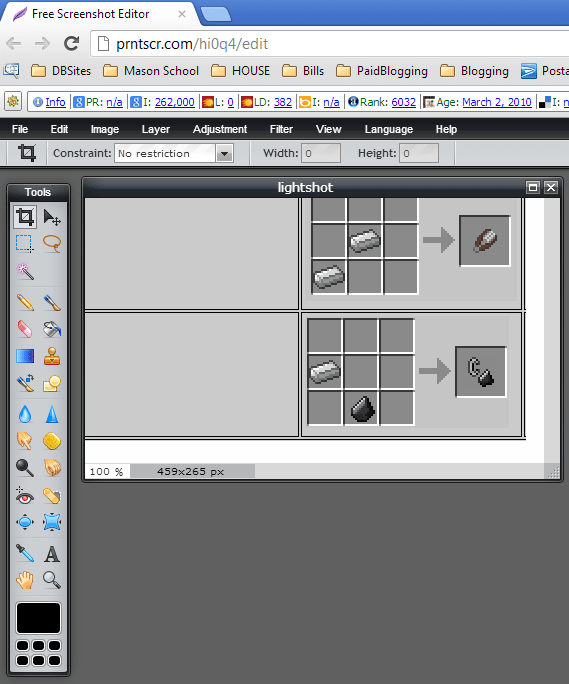The width and height of the screenshot is (569, 684).
Task: Select the Pencil tool
Action: coord(25,302)
